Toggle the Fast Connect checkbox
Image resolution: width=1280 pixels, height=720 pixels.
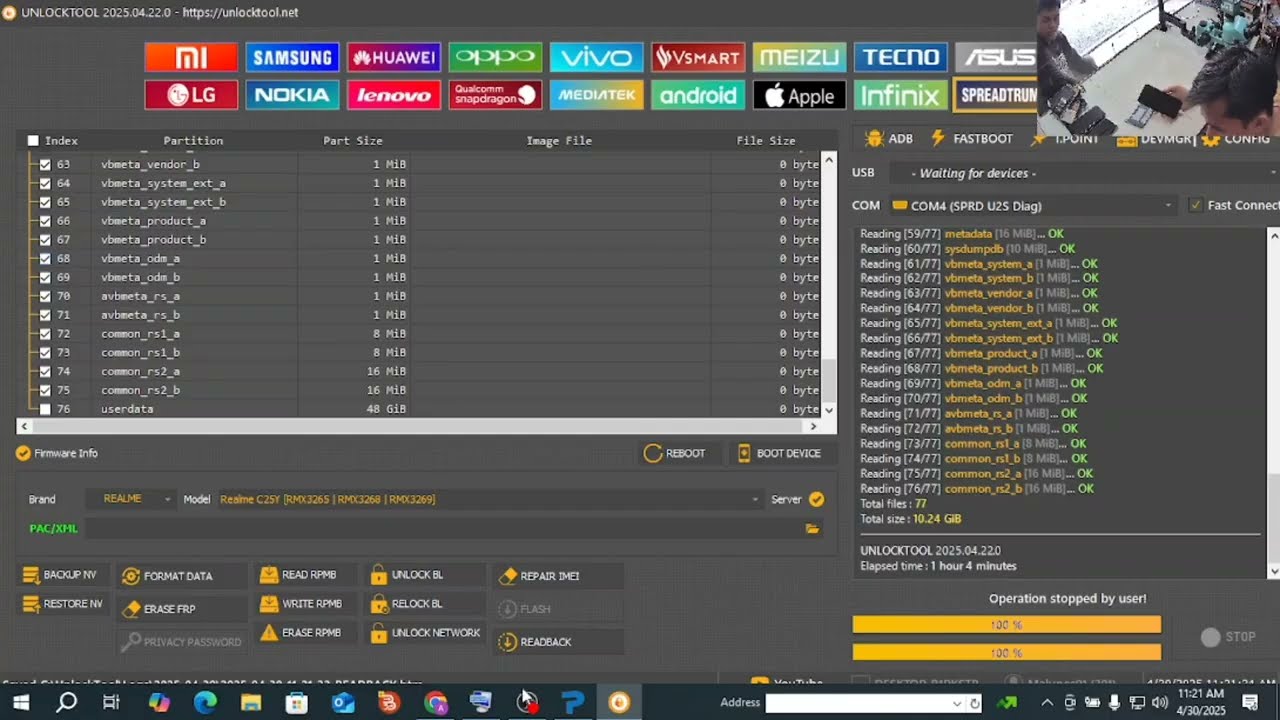pyautogui.click(x=1195, y=205)
